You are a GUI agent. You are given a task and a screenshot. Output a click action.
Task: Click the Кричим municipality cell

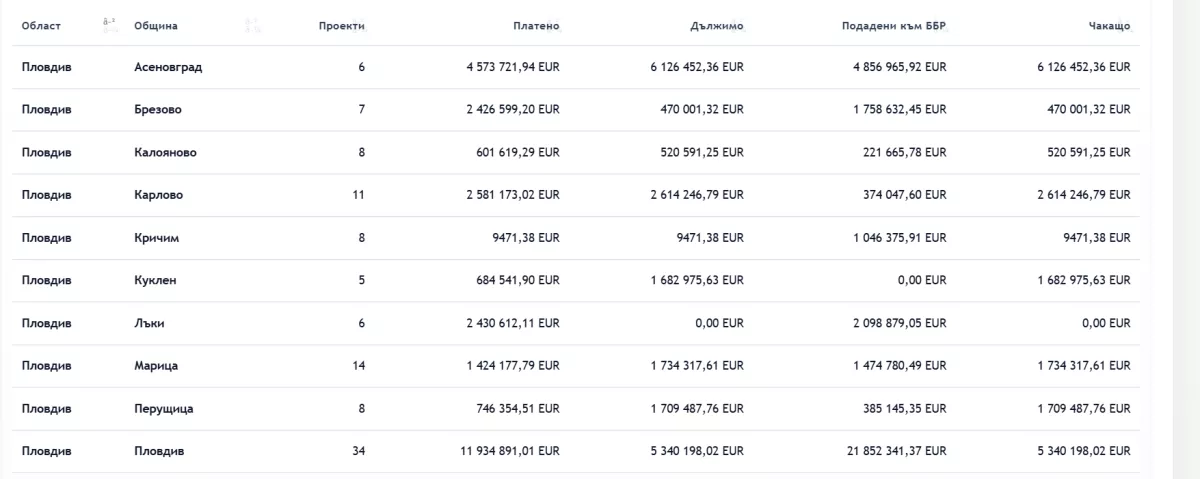click(156, 238)
